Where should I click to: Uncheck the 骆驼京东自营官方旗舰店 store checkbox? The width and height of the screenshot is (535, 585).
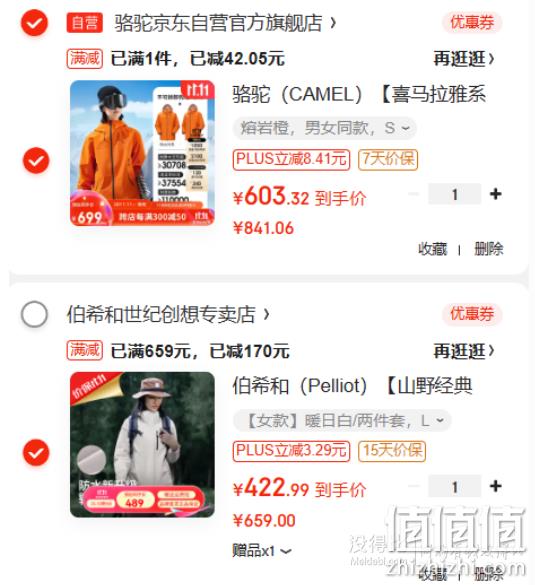click(x=34, y=23)
